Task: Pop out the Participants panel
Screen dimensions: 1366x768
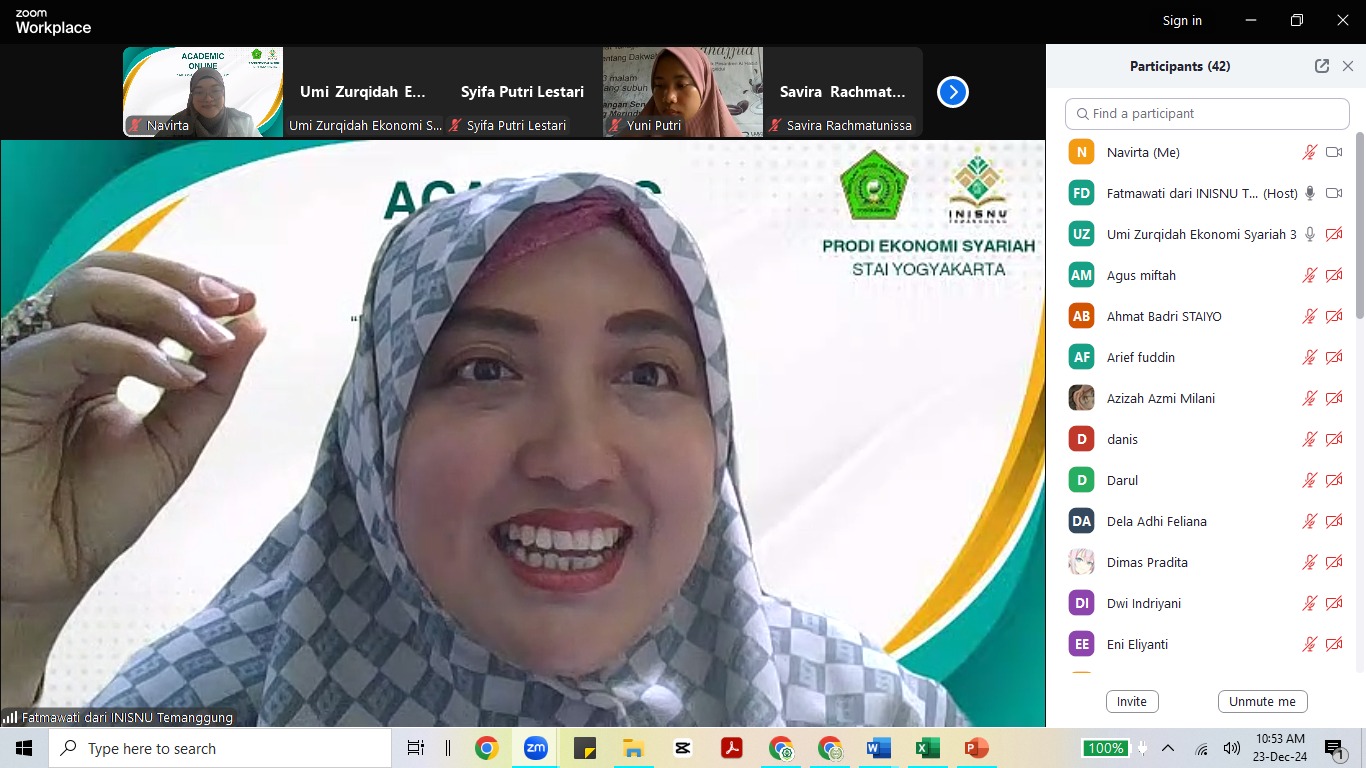Action: pos(1322,66)
